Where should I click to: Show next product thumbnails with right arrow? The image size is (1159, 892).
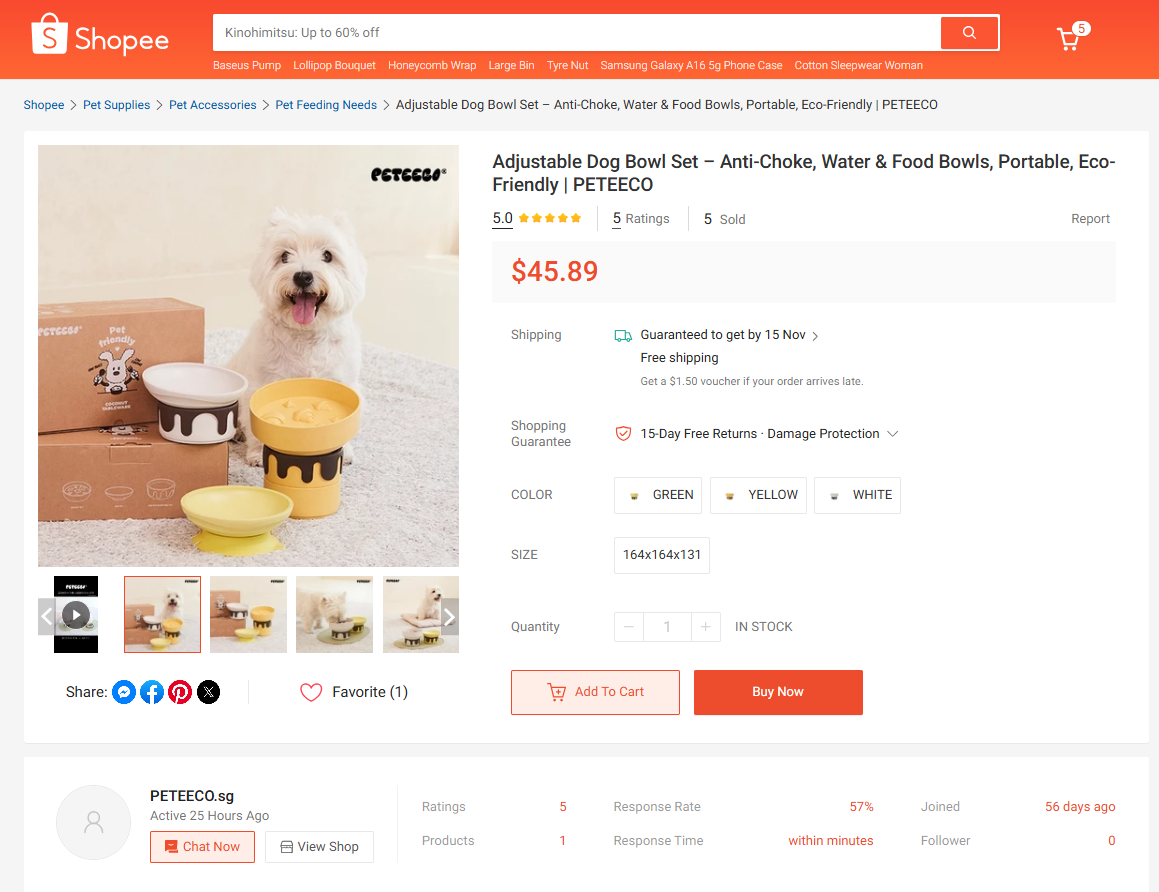pos(449,616)
